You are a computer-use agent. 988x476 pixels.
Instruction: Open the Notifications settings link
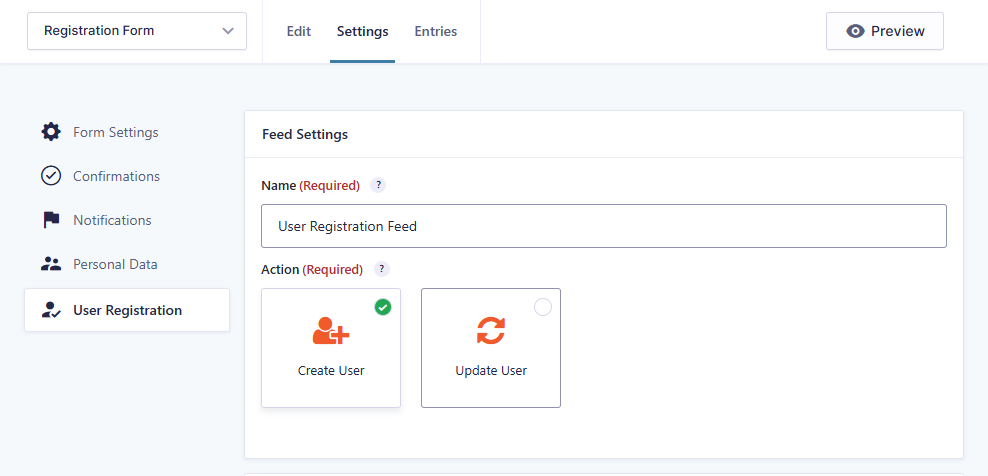[112, 220]
